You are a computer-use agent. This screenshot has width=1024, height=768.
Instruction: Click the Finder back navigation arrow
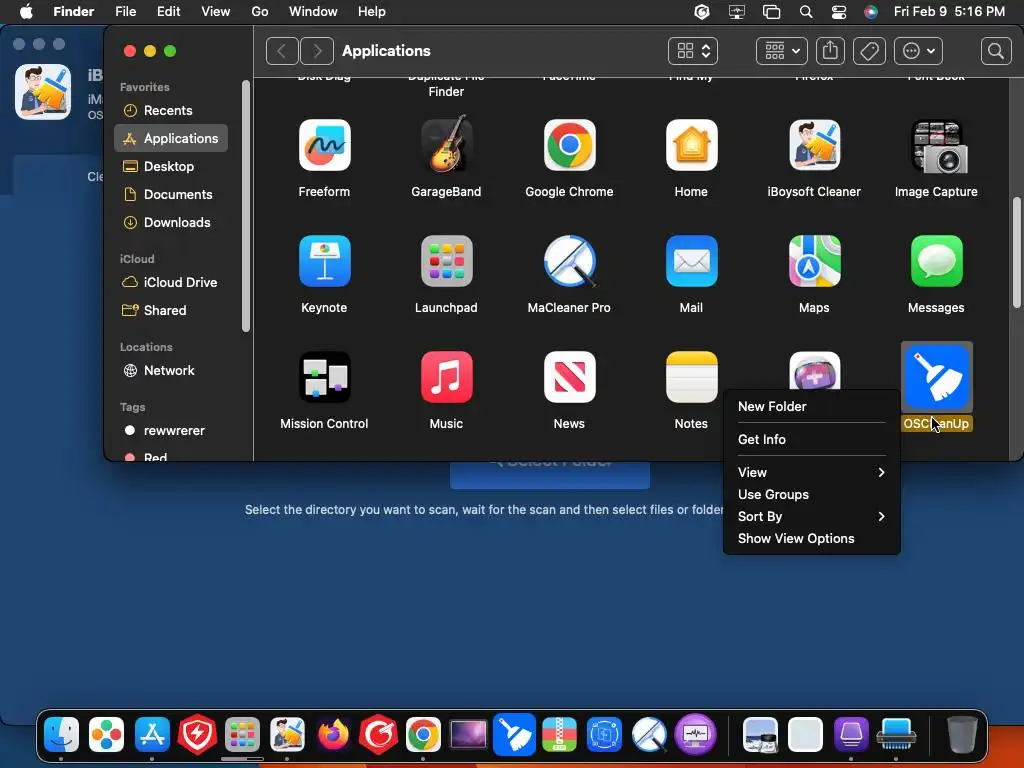point(282,51)
